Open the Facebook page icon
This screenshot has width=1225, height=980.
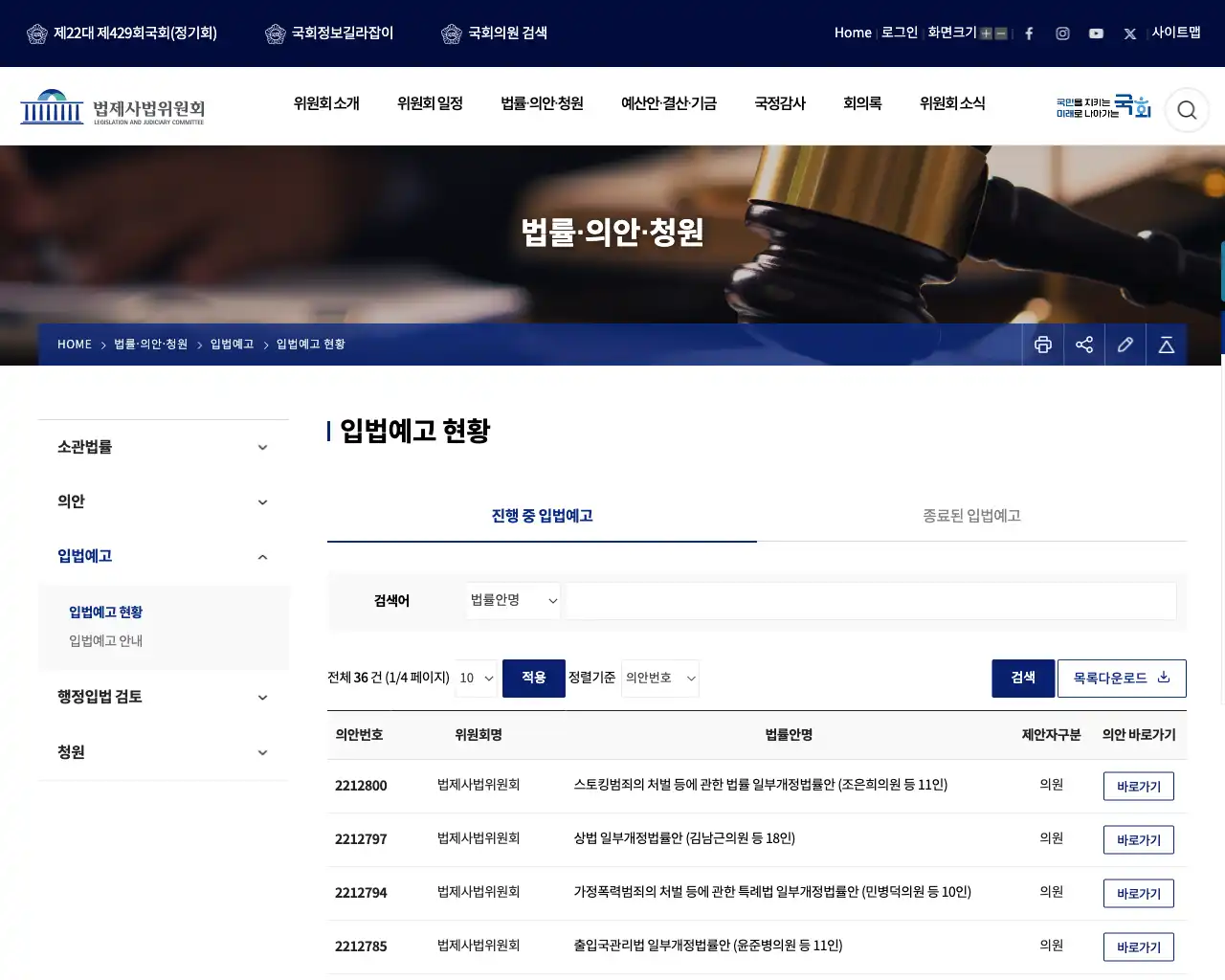coord(1029,33)
